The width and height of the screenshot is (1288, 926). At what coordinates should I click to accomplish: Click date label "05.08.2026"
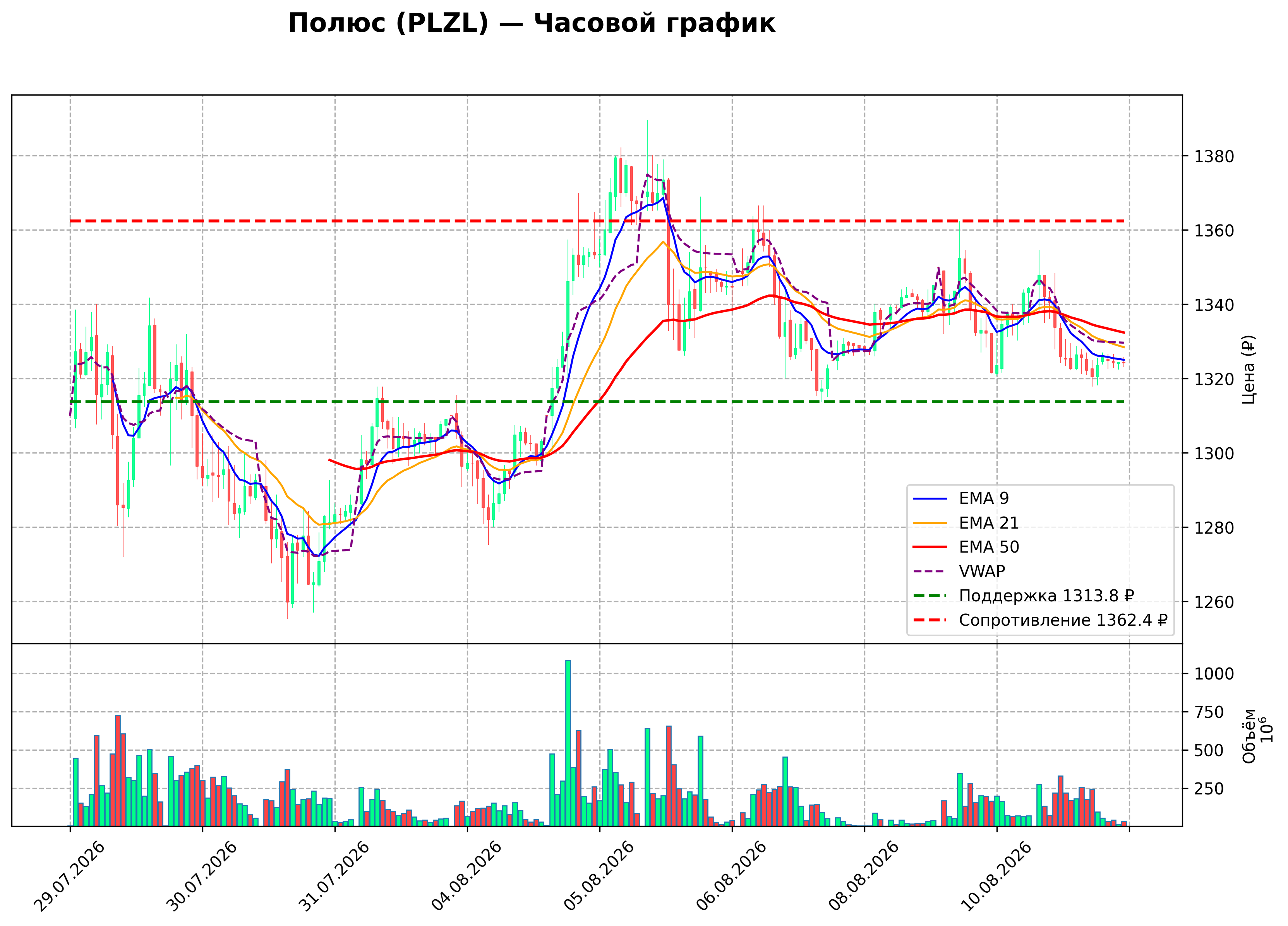pos(599,876)
